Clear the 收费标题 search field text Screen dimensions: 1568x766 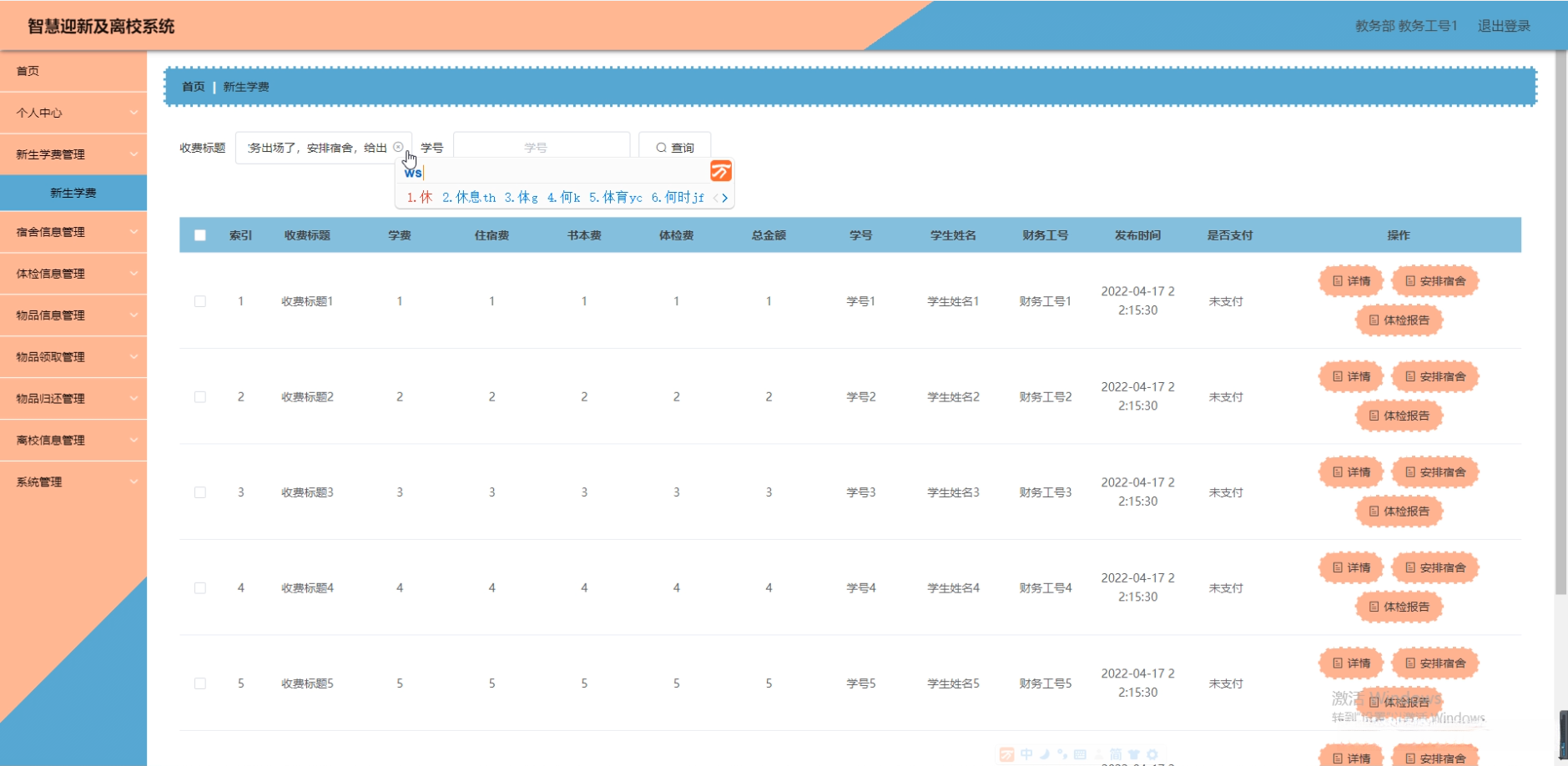[x=398, y=147]
